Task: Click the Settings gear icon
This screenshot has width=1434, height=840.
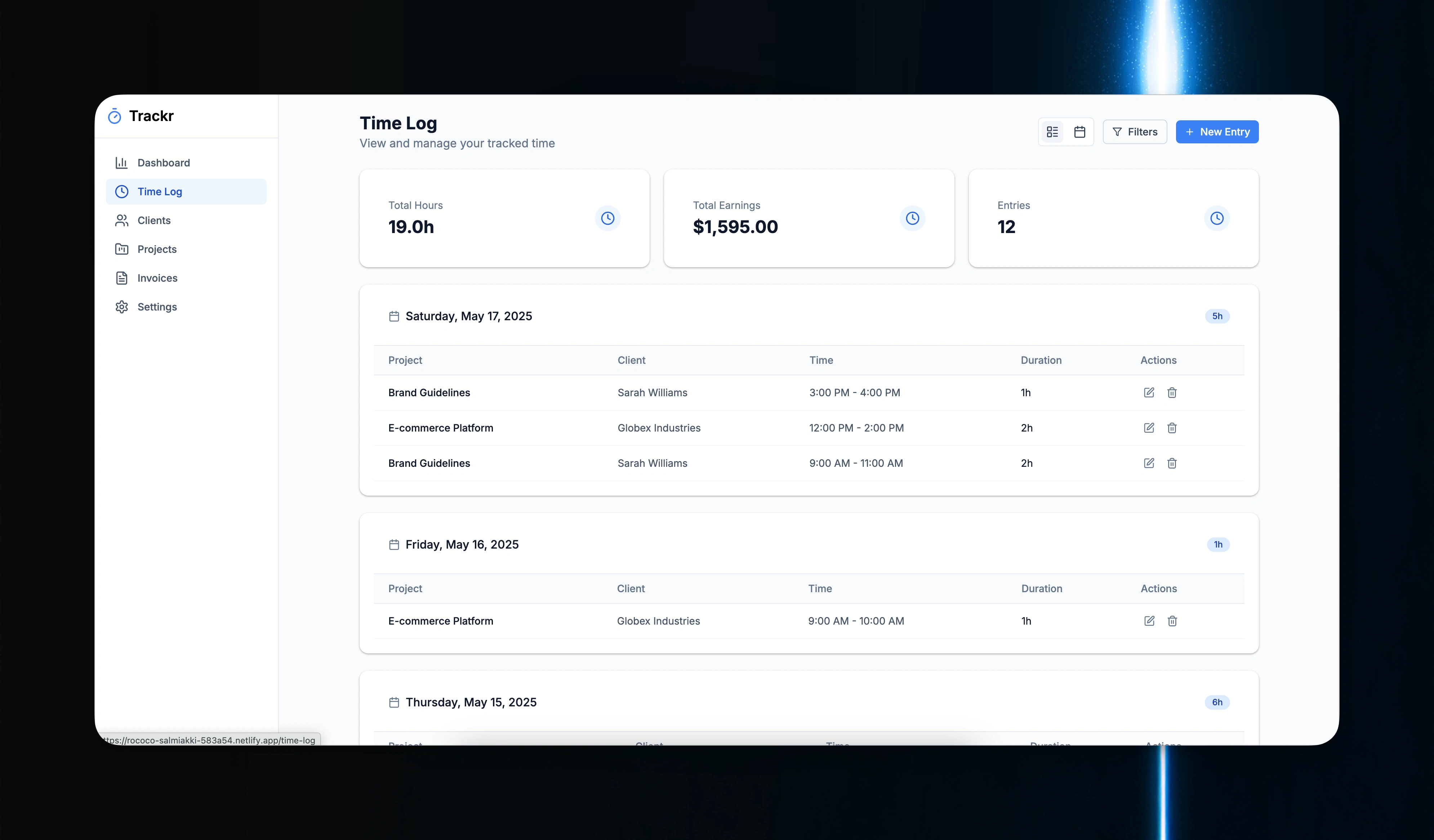Action: click(121, 307)
